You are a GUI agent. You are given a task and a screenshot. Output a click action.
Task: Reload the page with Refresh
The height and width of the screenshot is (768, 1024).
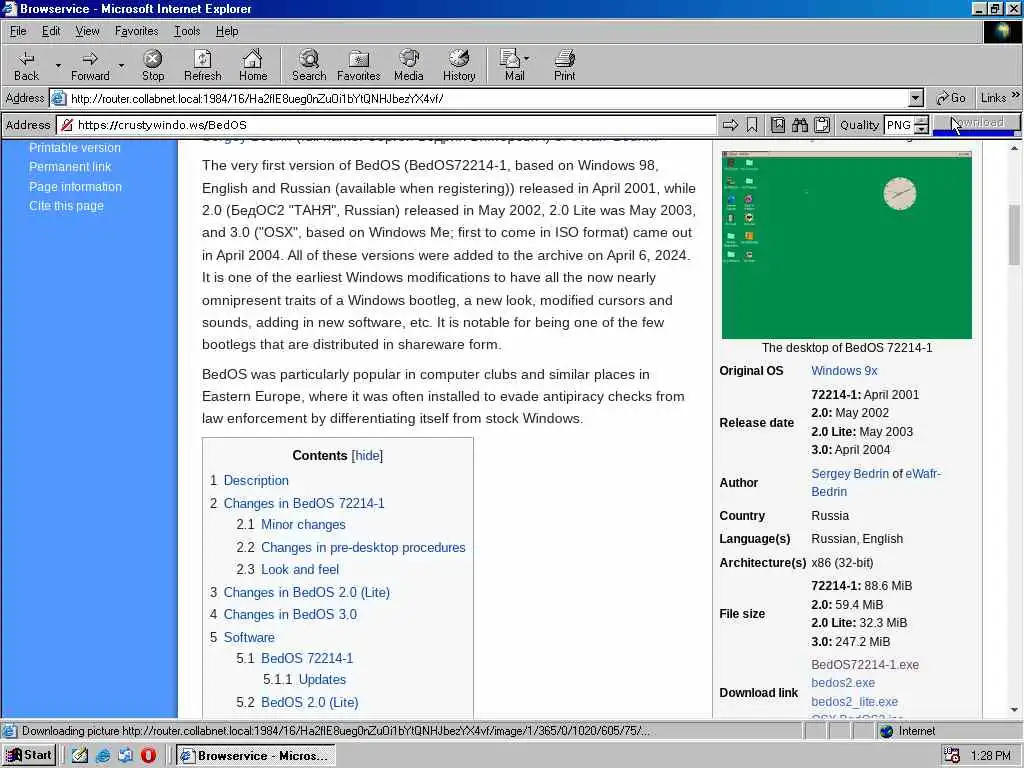click(202, 65)
